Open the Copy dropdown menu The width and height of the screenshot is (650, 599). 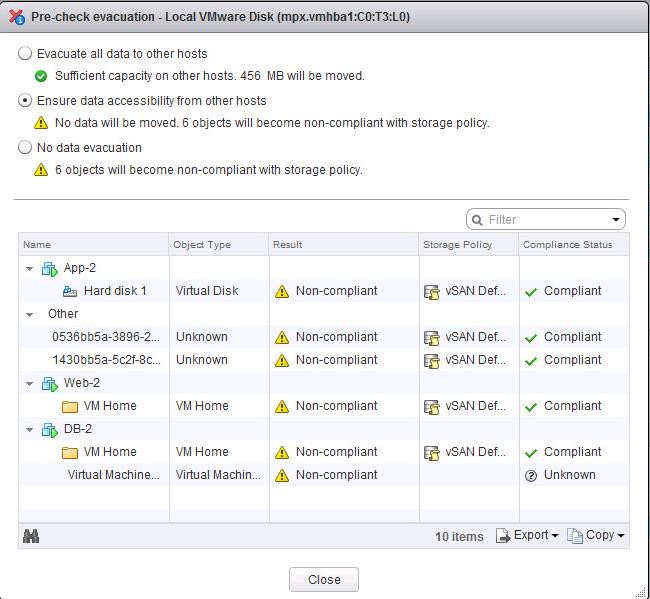[x=596, y=536]
